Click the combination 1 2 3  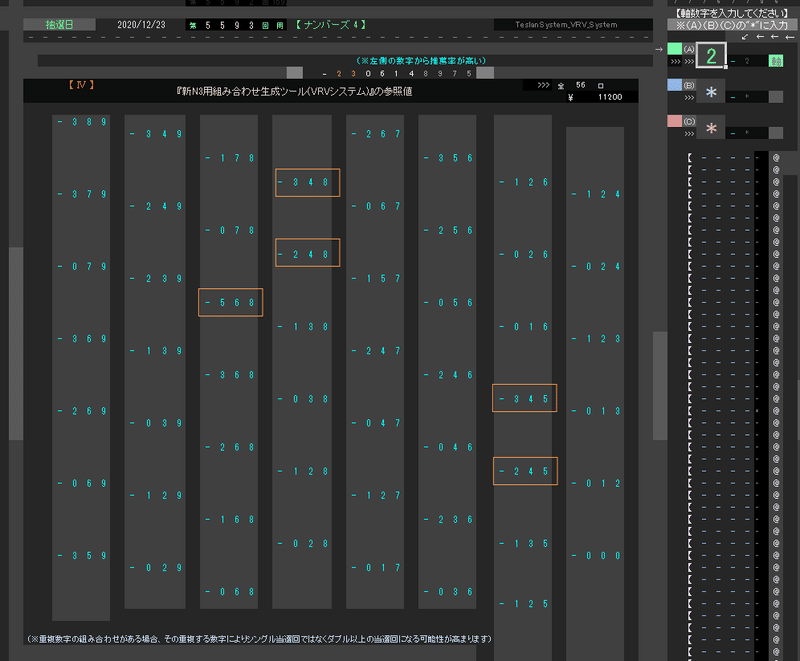[x=596, y=339]
